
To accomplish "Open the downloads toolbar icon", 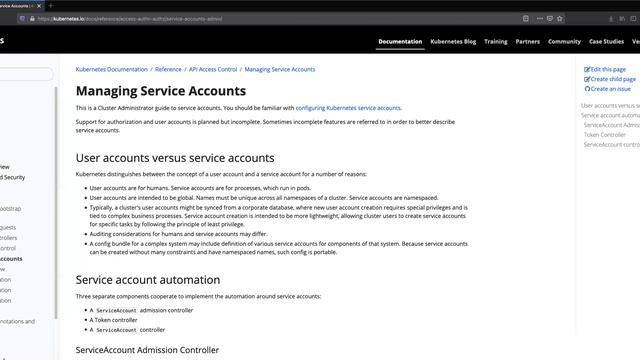I will click(611, 19).
